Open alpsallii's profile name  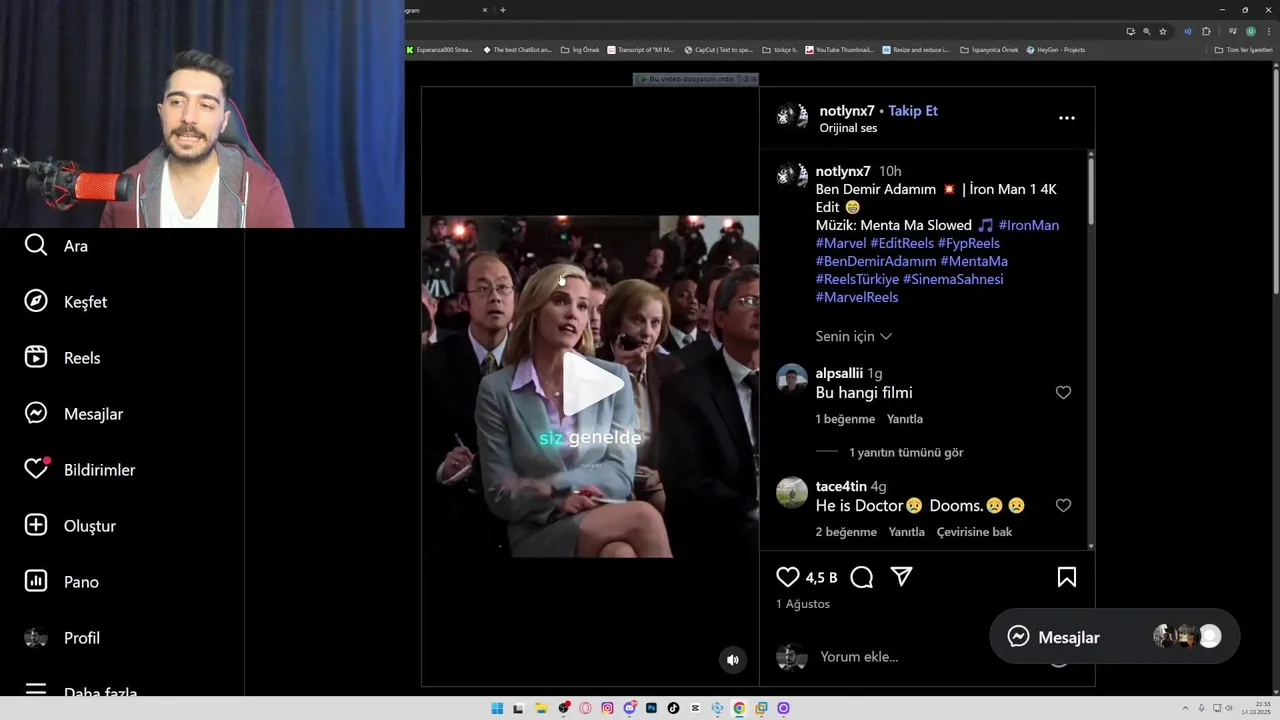(x=839, y=373)
